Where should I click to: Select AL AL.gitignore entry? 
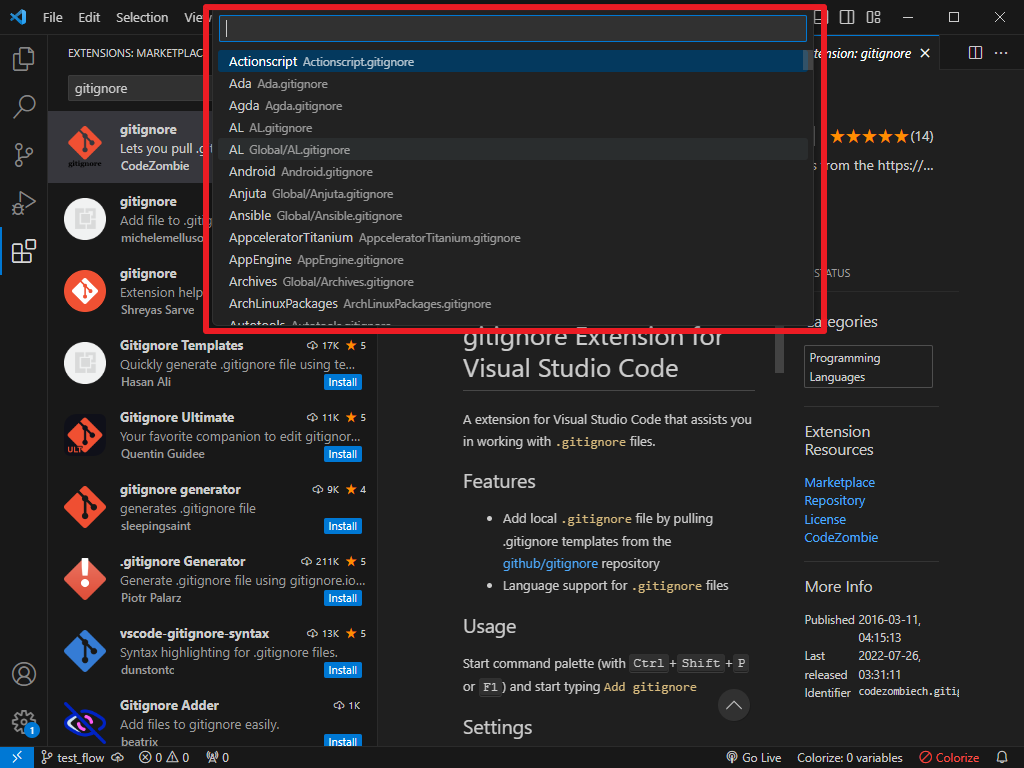coord(513,128)
